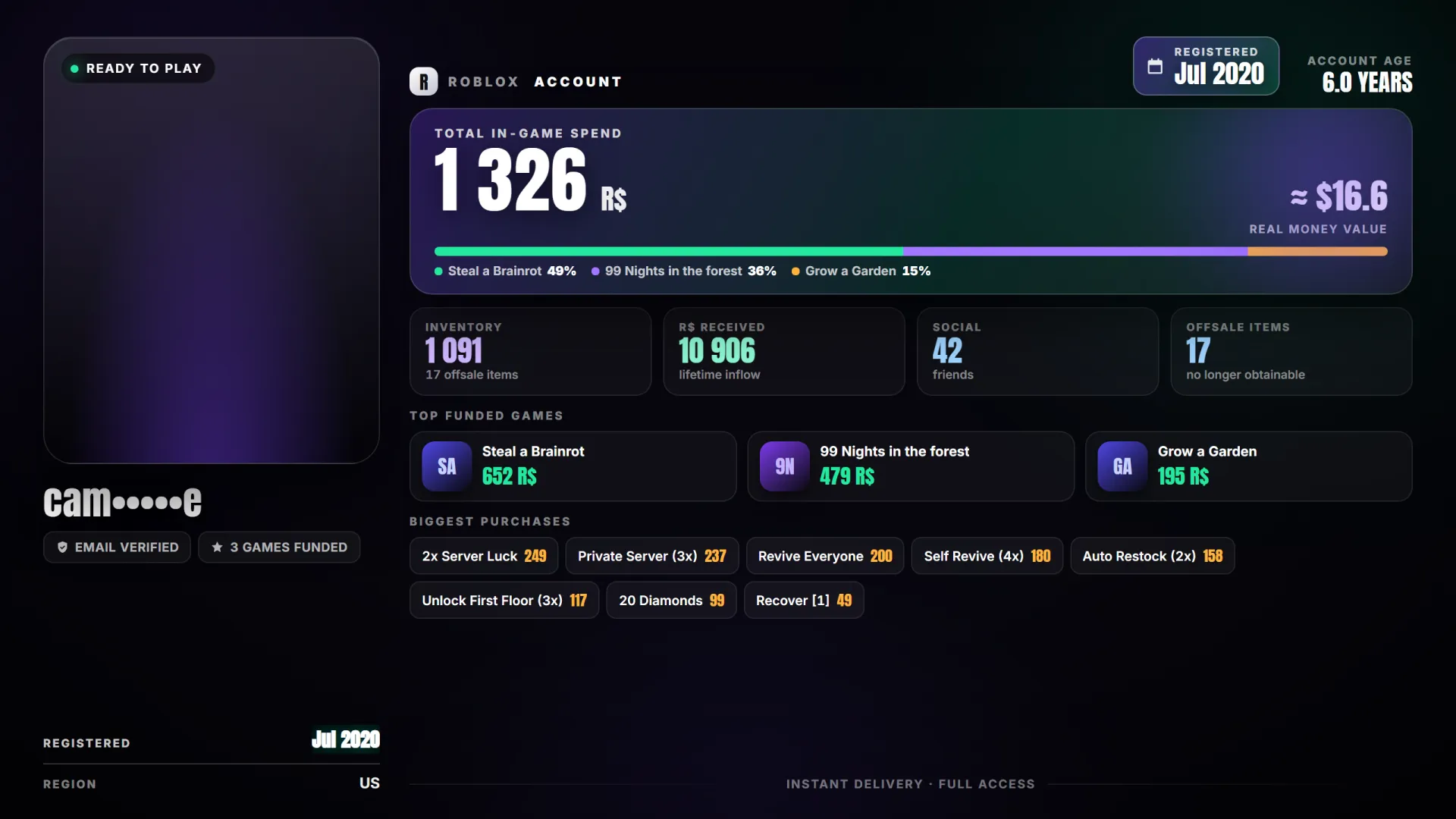Open the Offsale Items 17 card
The height and width of the screenshot is (819, 1456).
point(1291,351)
